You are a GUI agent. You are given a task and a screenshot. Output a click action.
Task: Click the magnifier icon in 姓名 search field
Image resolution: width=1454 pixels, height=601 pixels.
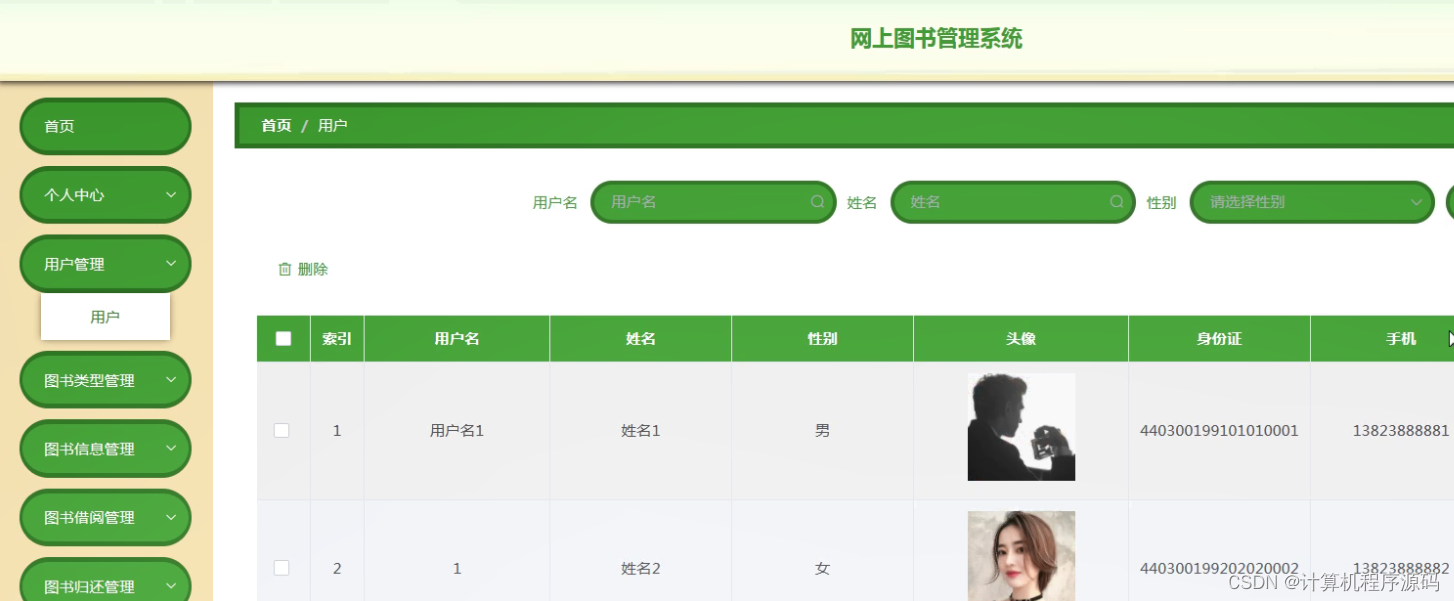(1116, 201)
